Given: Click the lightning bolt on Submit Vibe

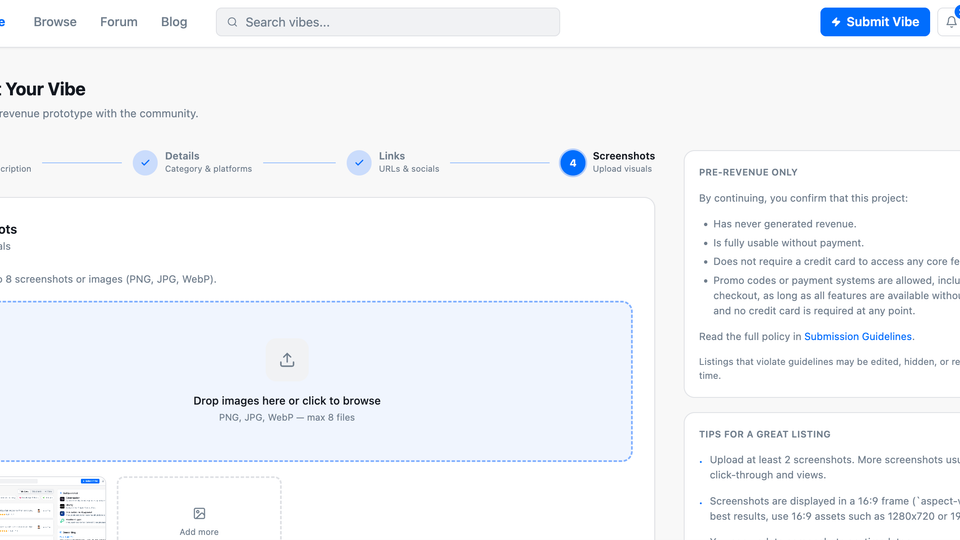Looking at the screenshot, I should 836,22.
